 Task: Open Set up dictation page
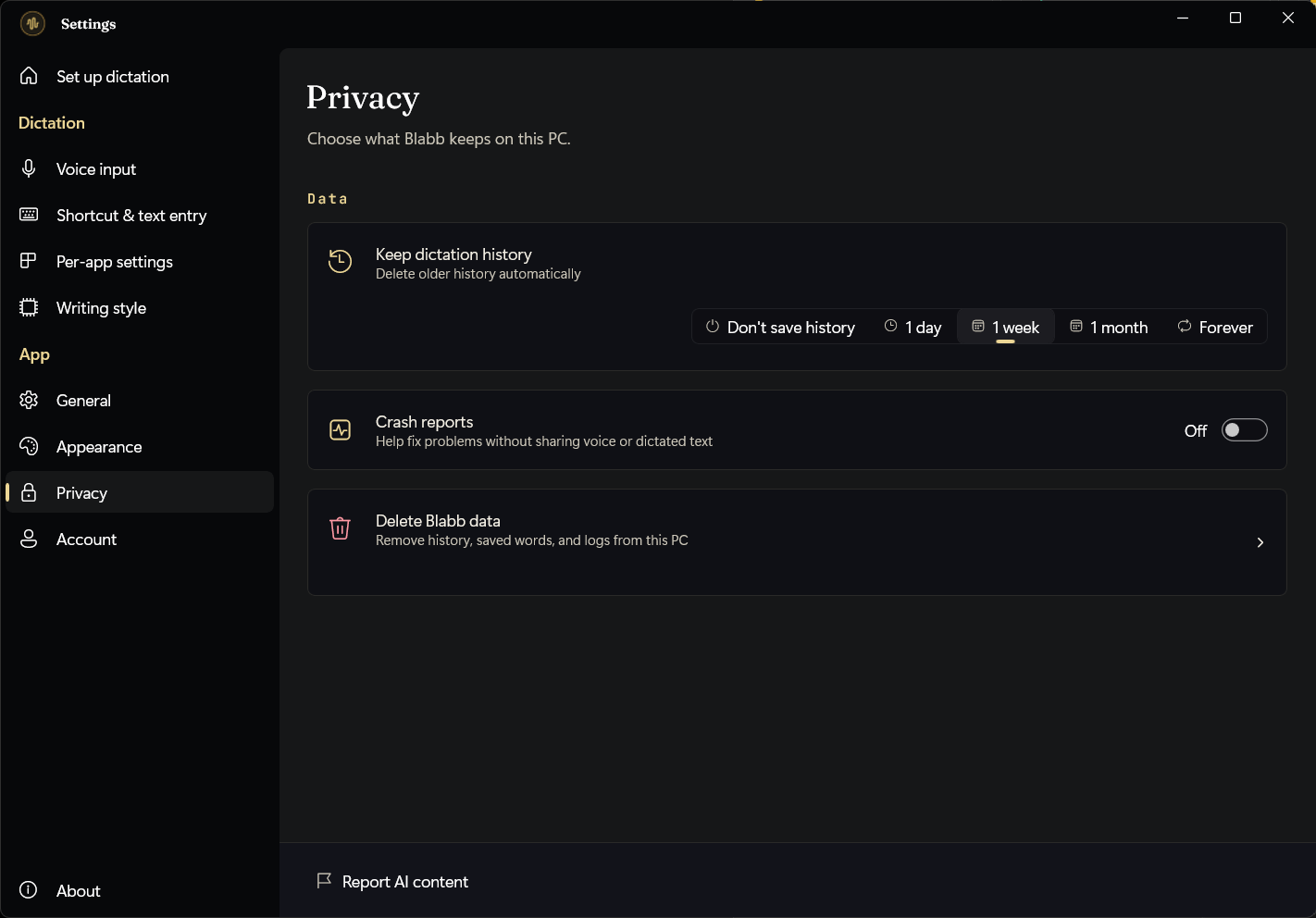(140, 76)
